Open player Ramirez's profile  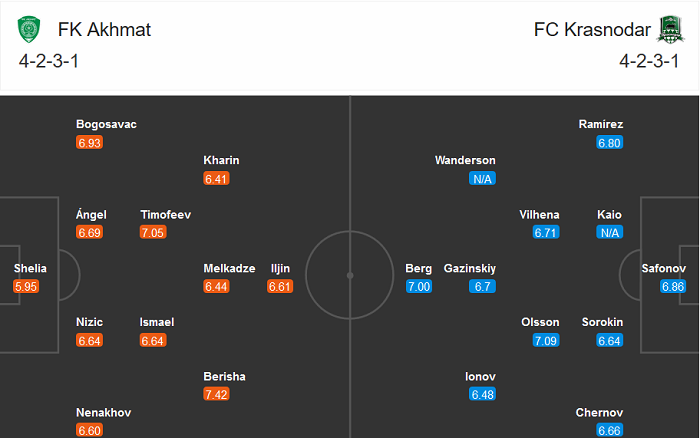point(601,124)
